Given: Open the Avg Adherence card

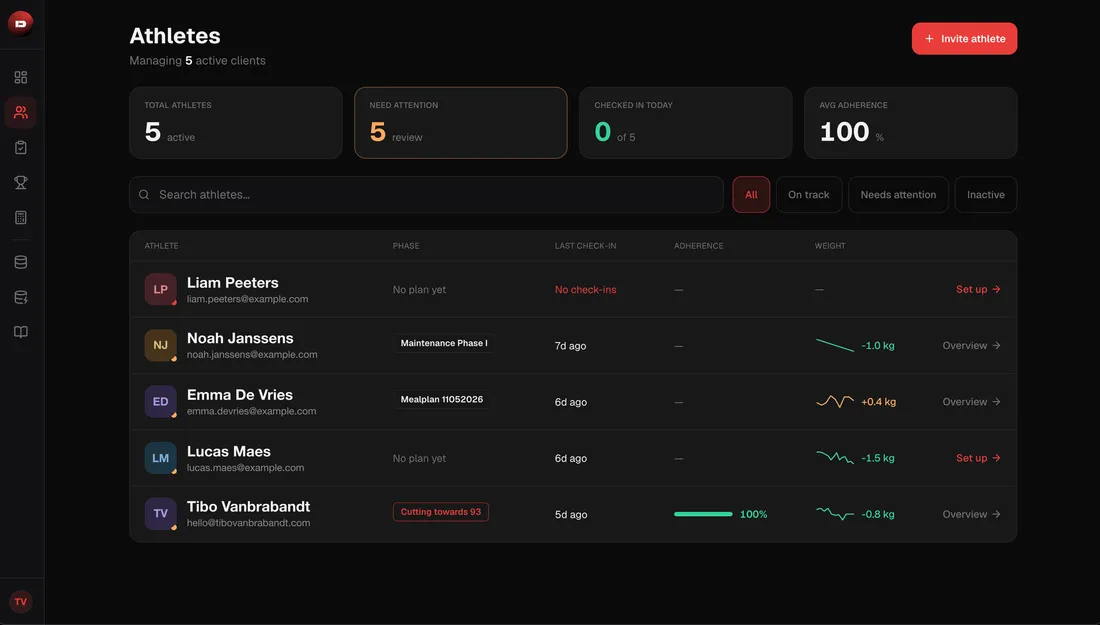Looking at the screenshot, I should point(911,123).
